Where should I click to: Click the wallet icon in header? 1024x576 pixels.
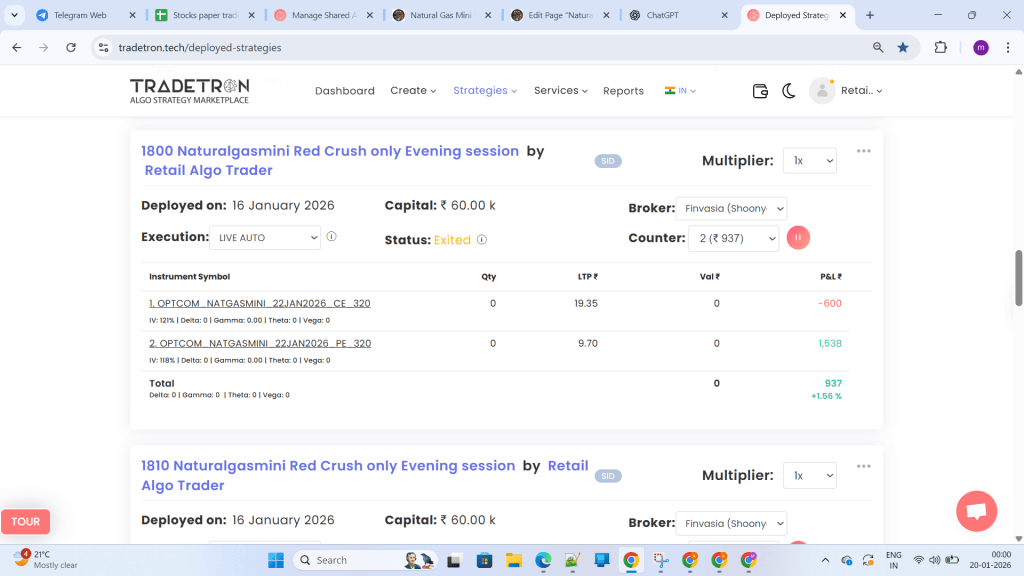point(760,91)
